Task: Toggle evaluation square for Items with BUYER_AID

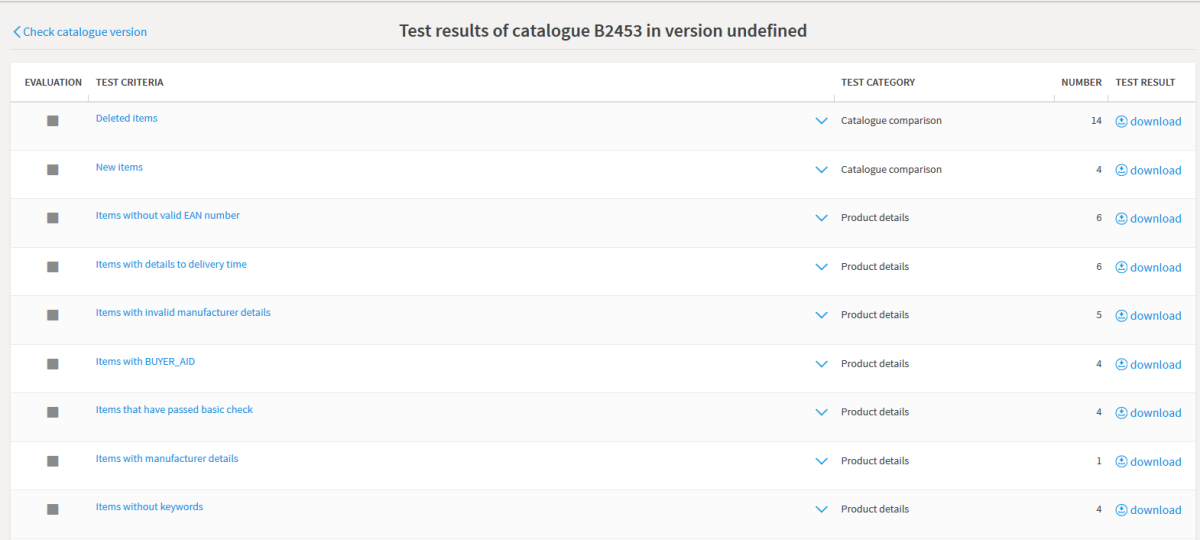Action: click(x=53, y=364)
